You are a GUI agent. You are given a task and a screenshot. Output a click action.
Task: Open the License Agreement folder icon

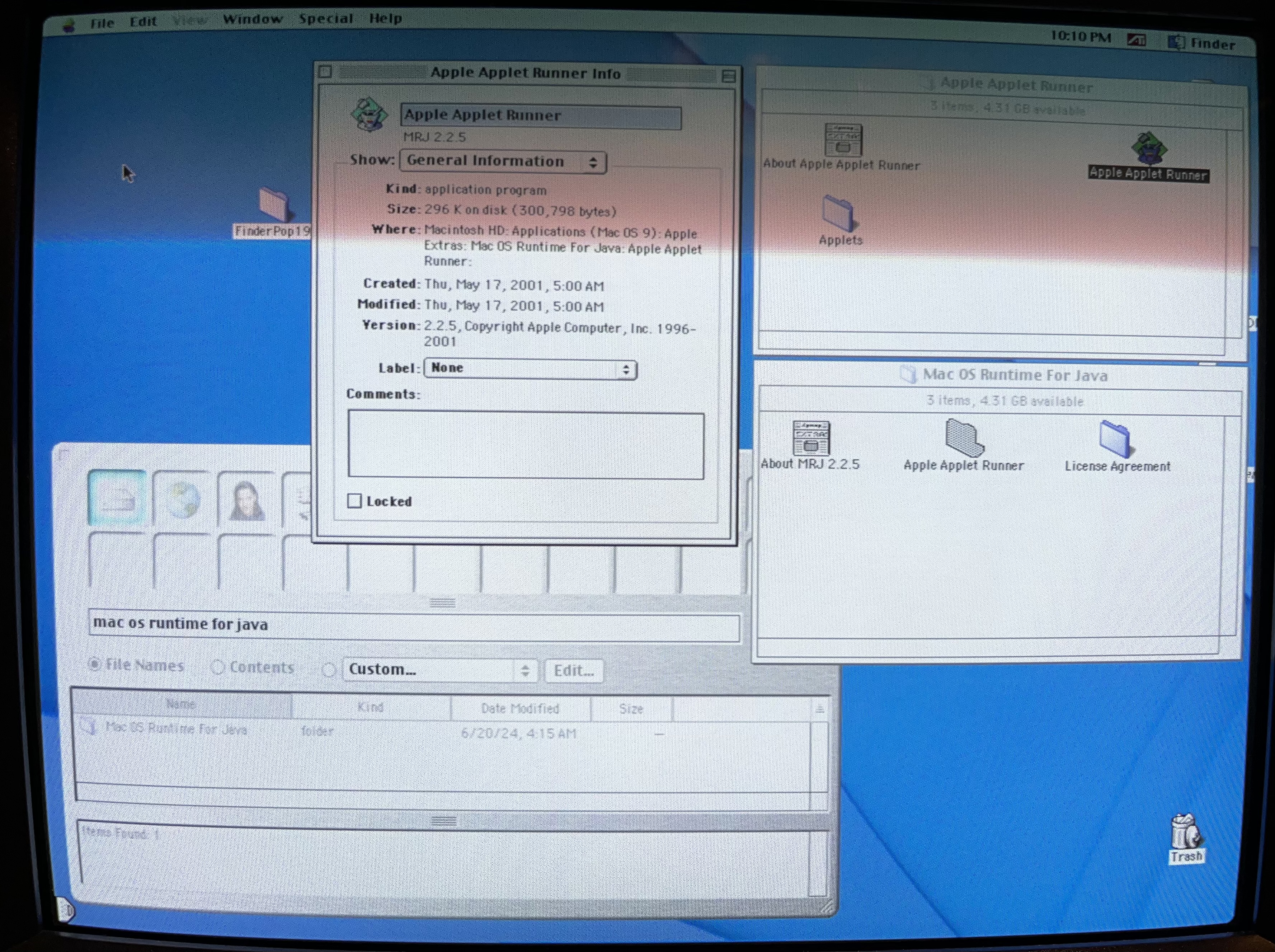click(1116, 439)
